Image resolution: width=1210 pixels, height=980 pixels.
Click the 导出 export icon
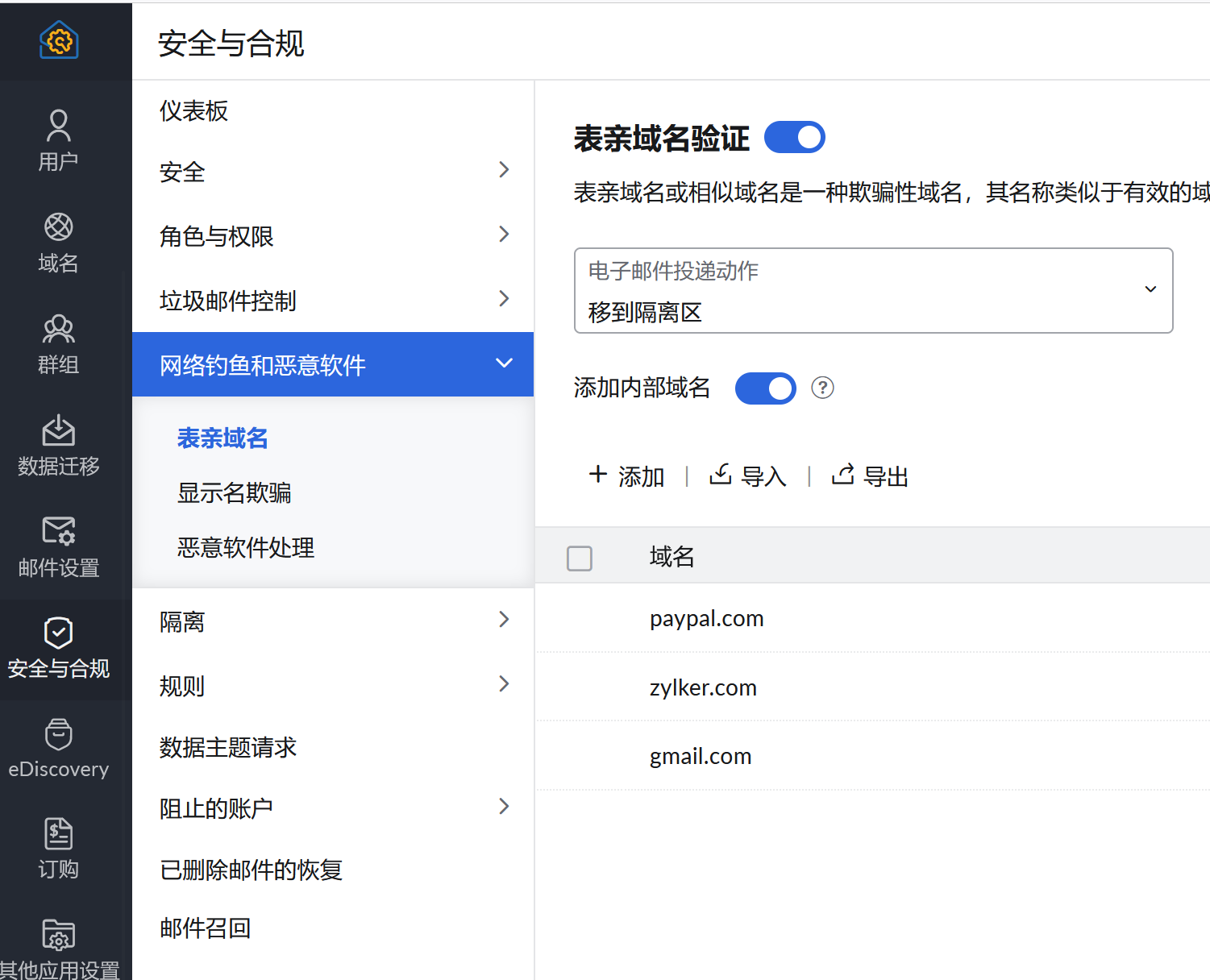point(843,474)
